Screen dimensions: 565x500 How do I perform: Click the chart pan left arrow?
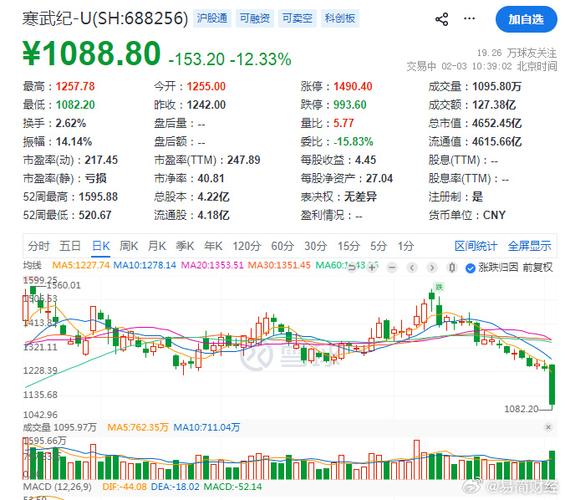(412, 268)
